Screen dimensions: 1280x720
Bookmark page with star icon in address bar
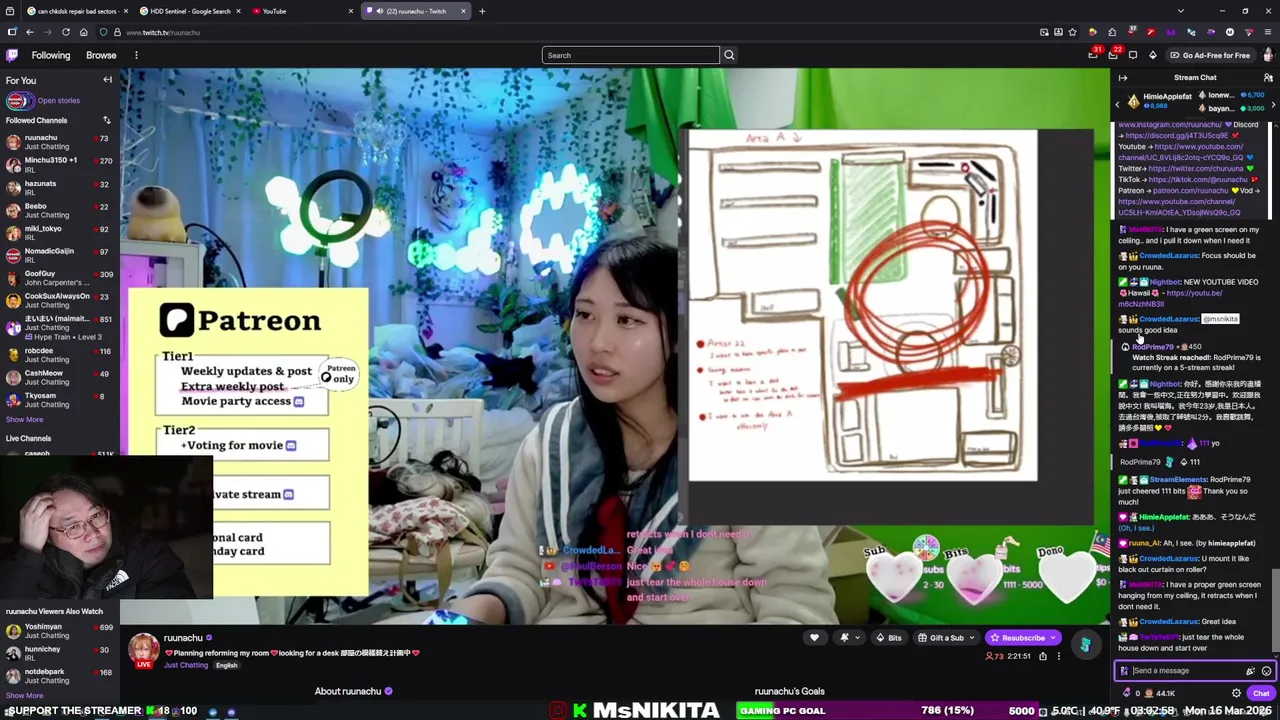pyautogui.click(x=1072, y=32)
